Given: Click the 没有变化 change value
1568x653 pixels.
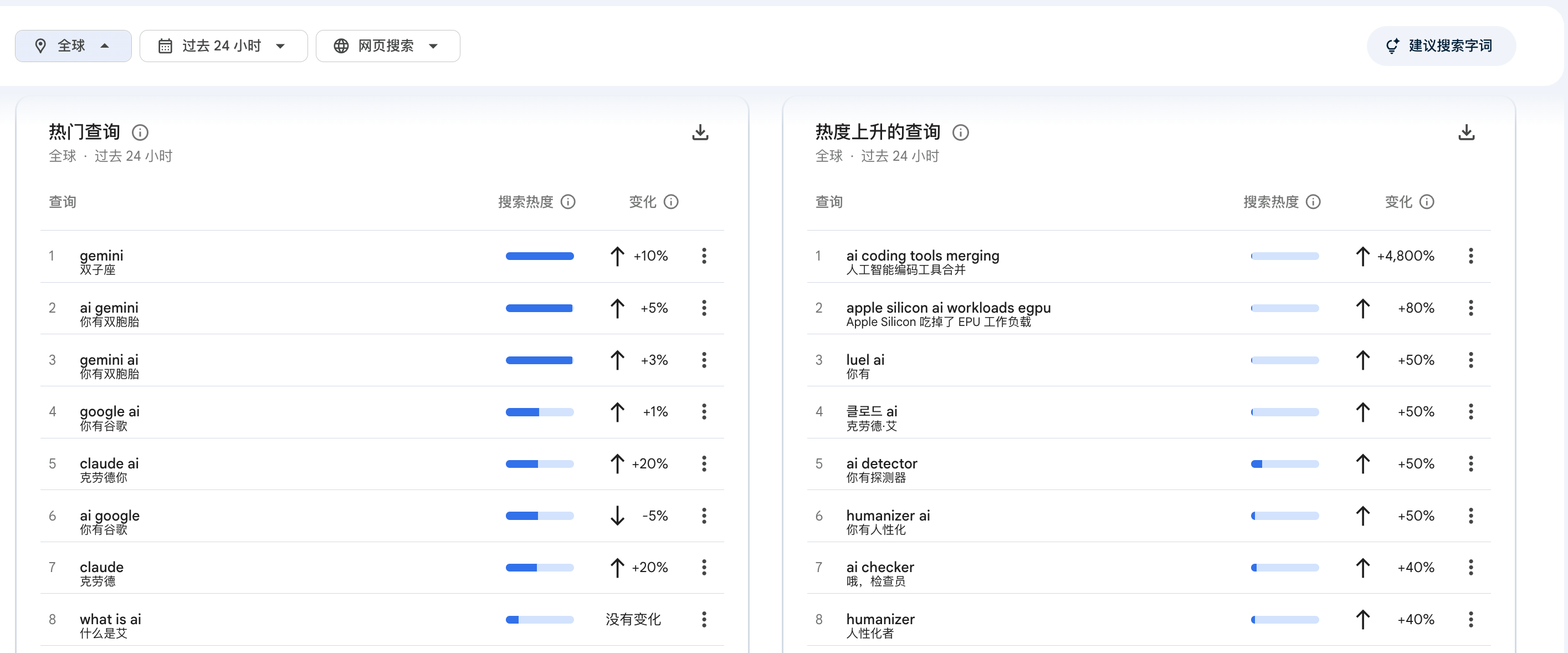Looking at the screenshot, I should click(x=633, y=620).
